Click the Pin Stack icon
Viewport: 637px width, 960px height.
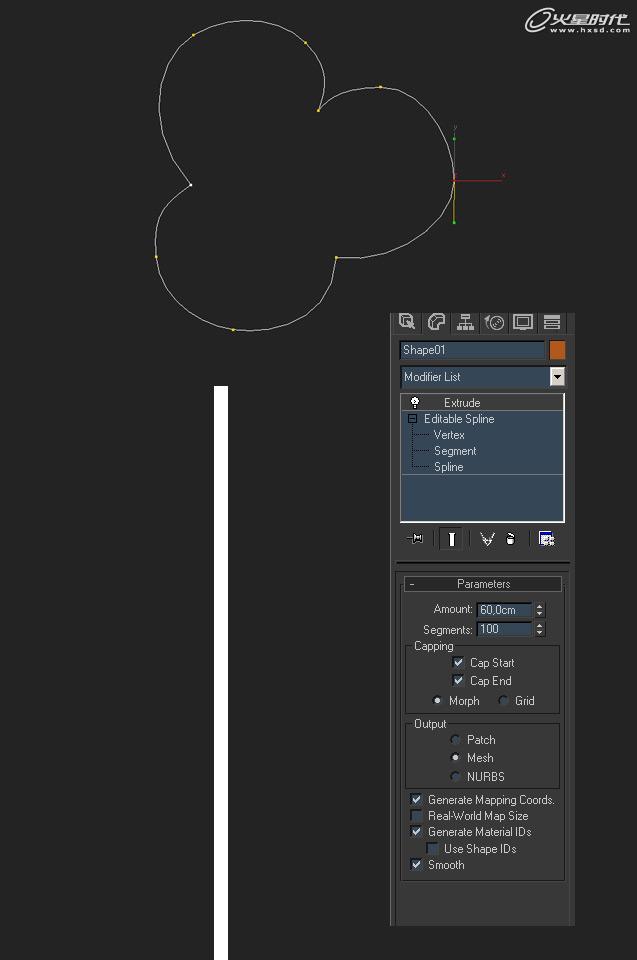coord(416,539)
